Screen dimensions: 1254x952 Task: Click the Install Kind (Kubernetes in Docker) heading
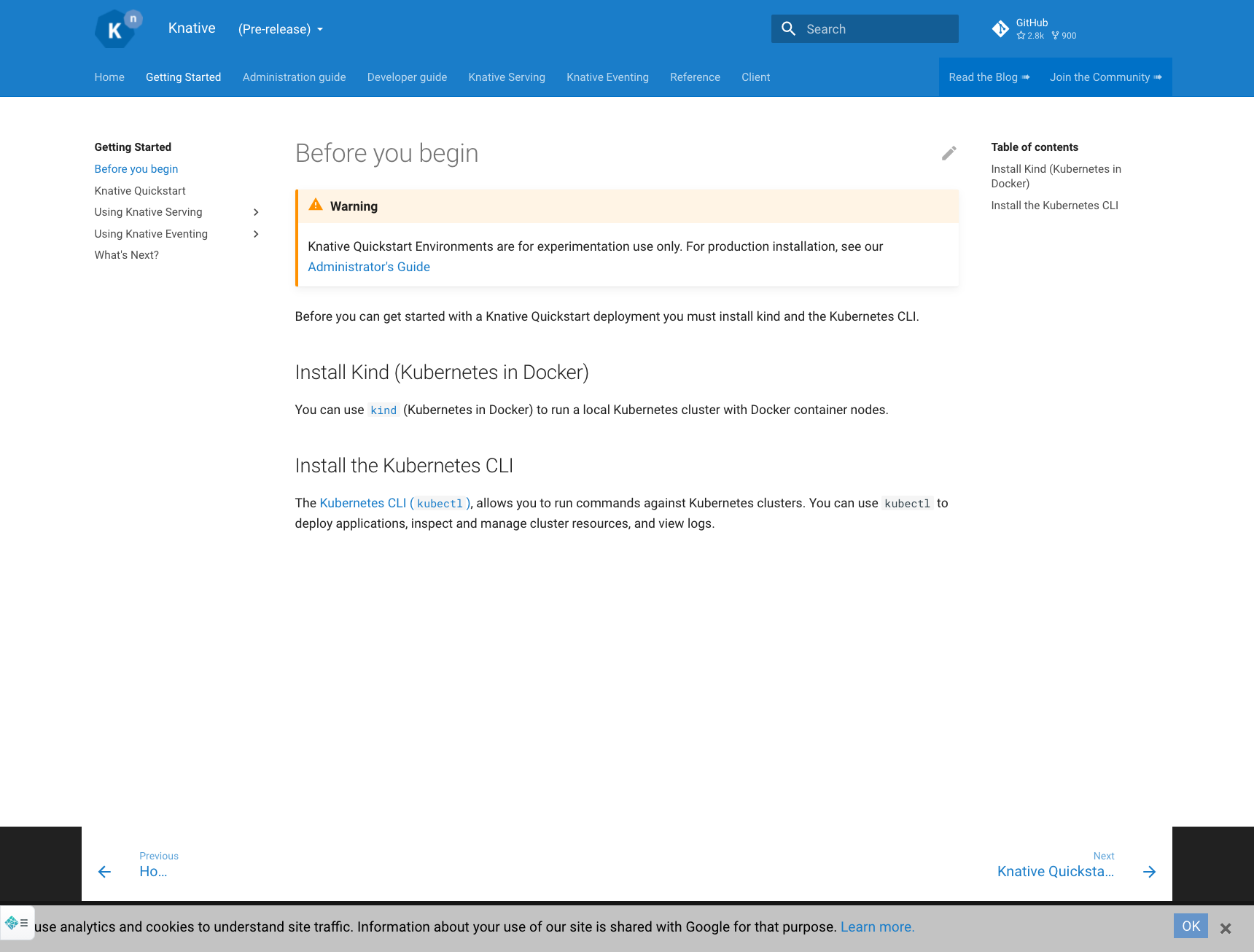pos(442,372)
